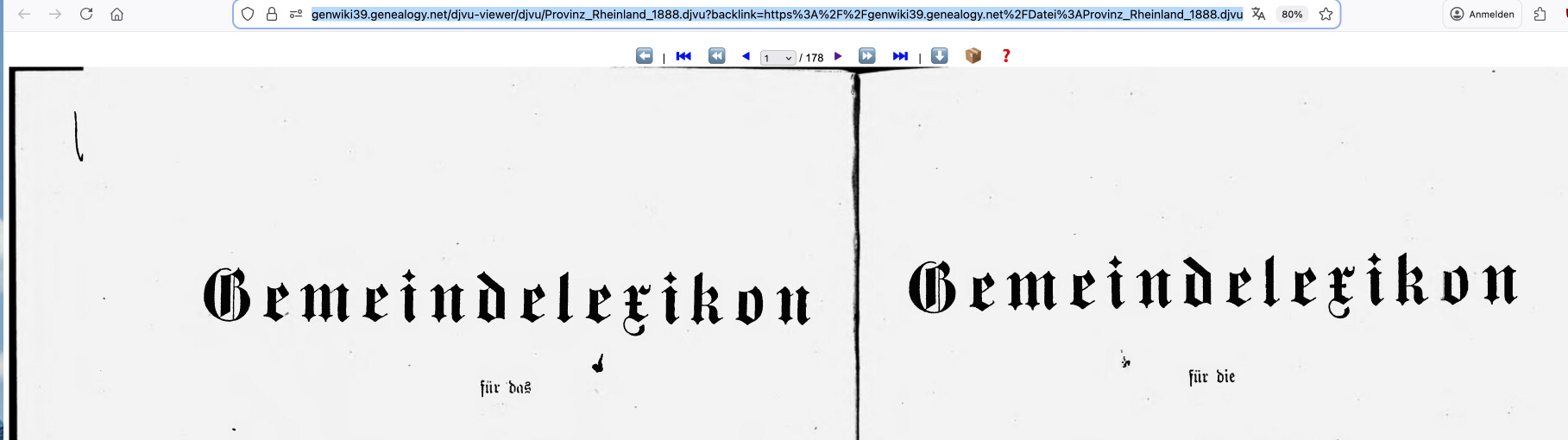Click the Anmelden sign-in button
This screenshot has height=440, width=1568.
[1483, 14]
